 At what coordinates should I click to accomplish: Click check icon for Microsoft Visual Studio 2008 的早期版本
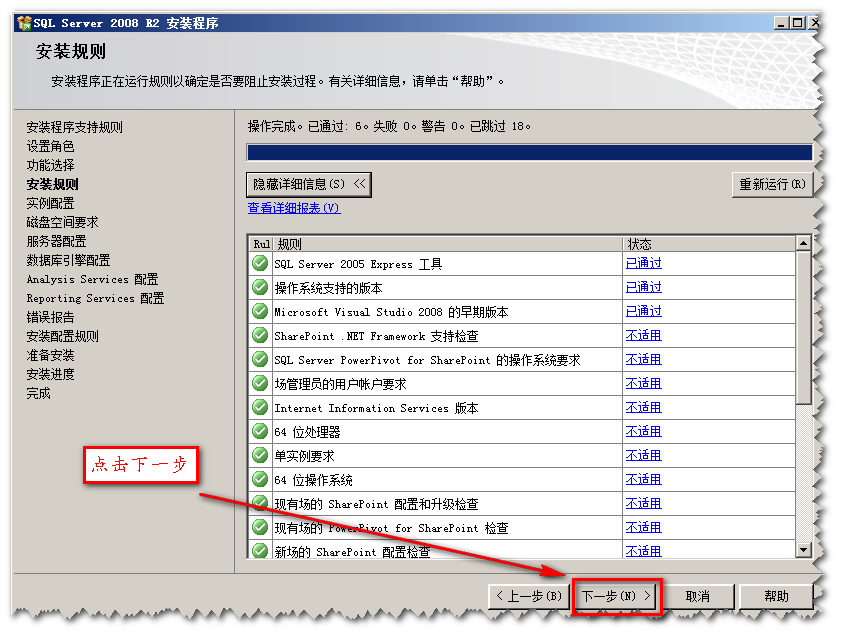click(260, 312)
